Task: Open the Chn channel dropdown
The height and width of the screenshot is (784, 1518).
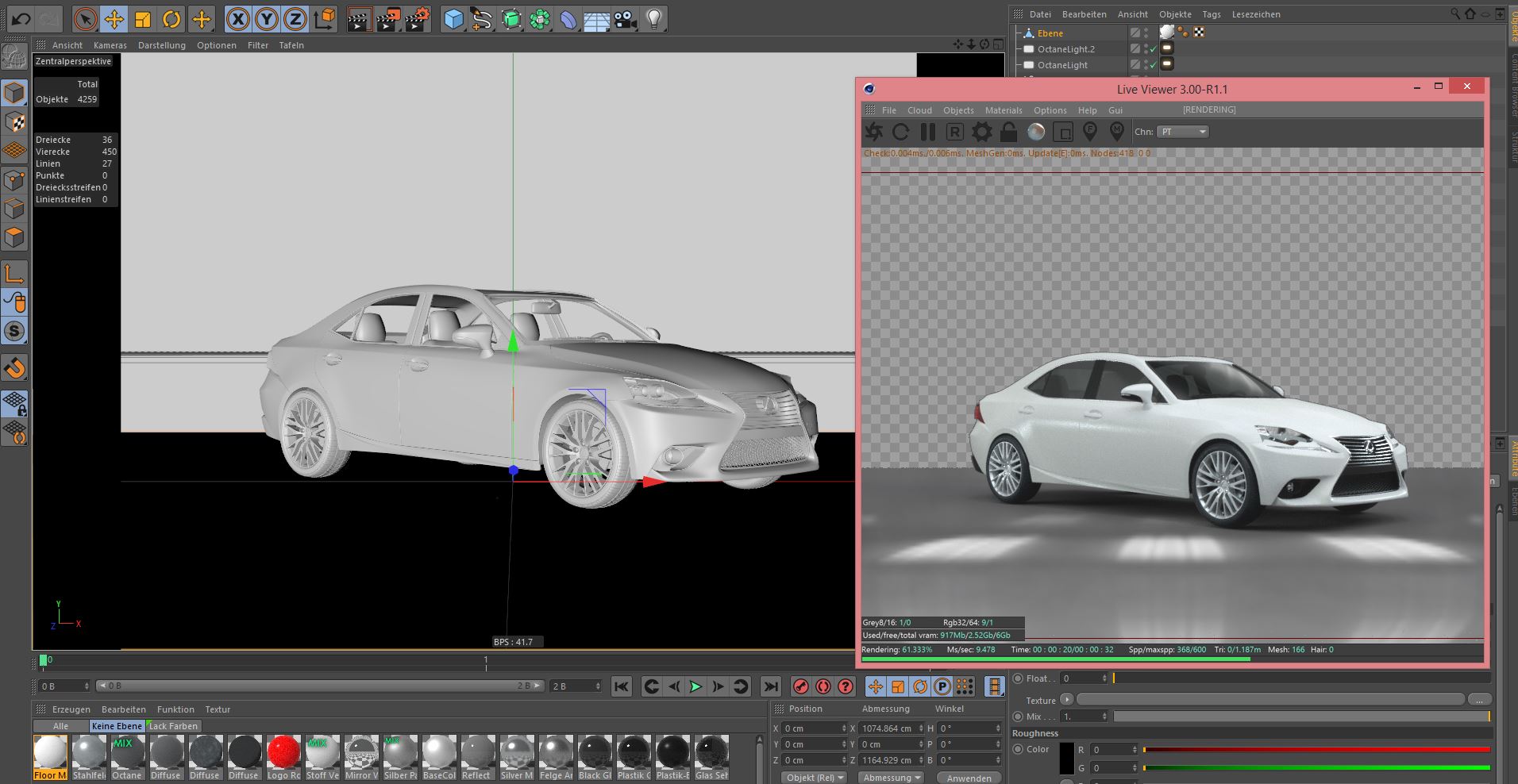Action: tap(1182, 132)
